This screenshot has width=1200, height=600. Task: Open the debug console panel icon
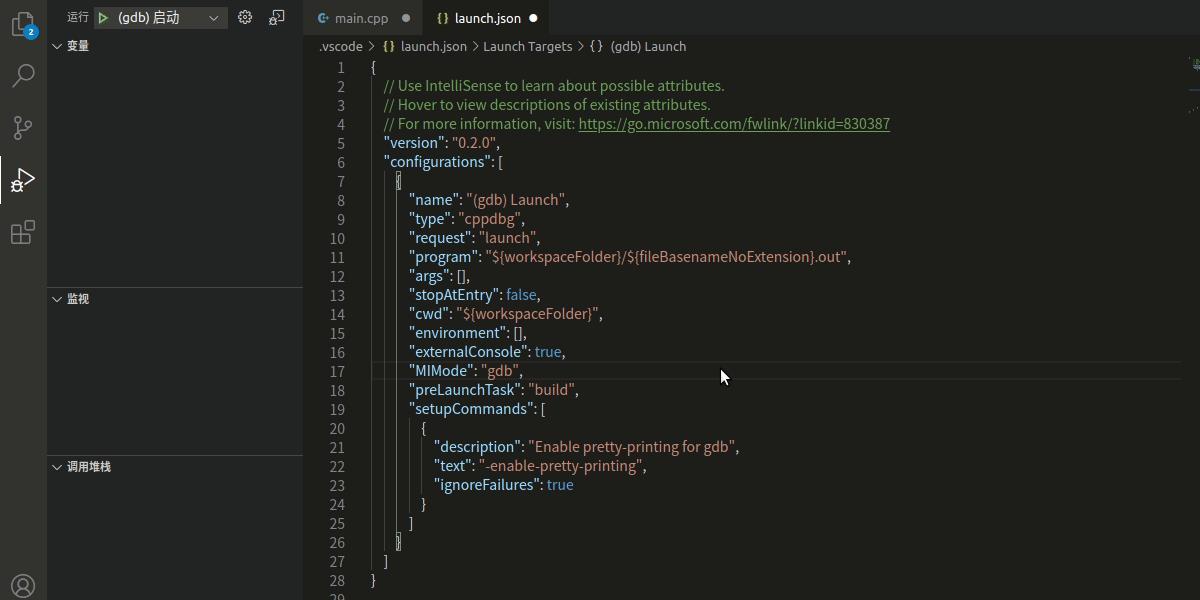277,17
